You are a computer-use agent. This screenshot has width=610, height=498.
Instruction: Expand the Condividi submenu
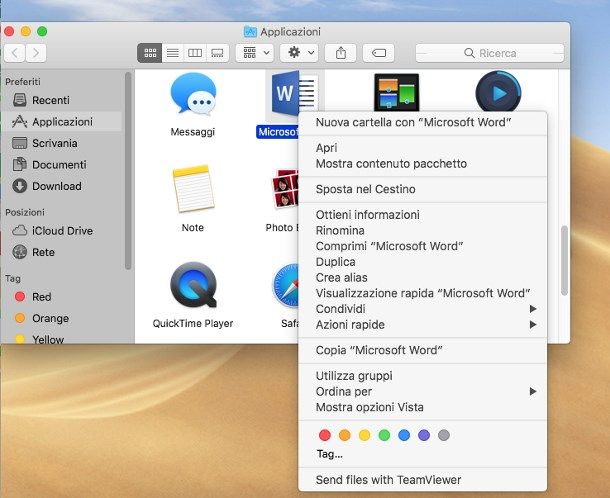click(422, 309)
